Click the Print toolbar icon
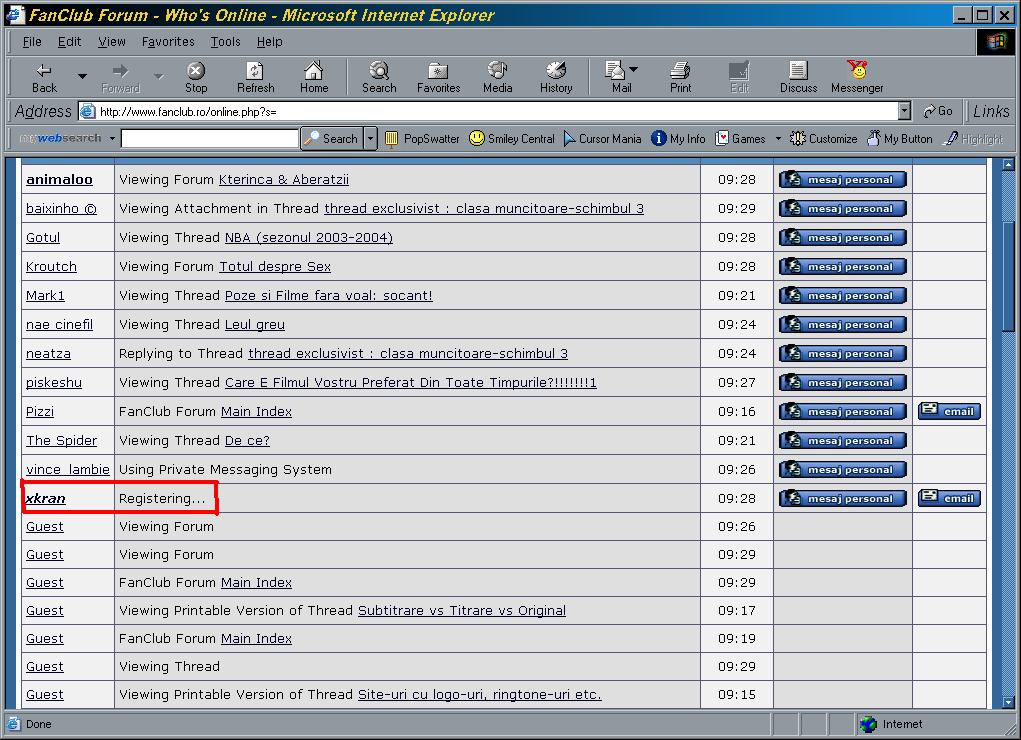The image size is (1021, 740). click(680, 71)
